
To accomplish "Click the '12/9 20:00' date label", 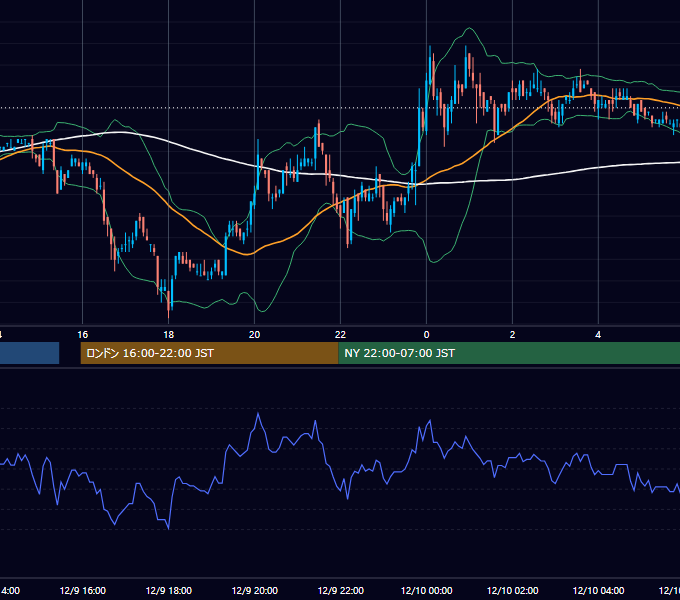I will pos(255,590).
